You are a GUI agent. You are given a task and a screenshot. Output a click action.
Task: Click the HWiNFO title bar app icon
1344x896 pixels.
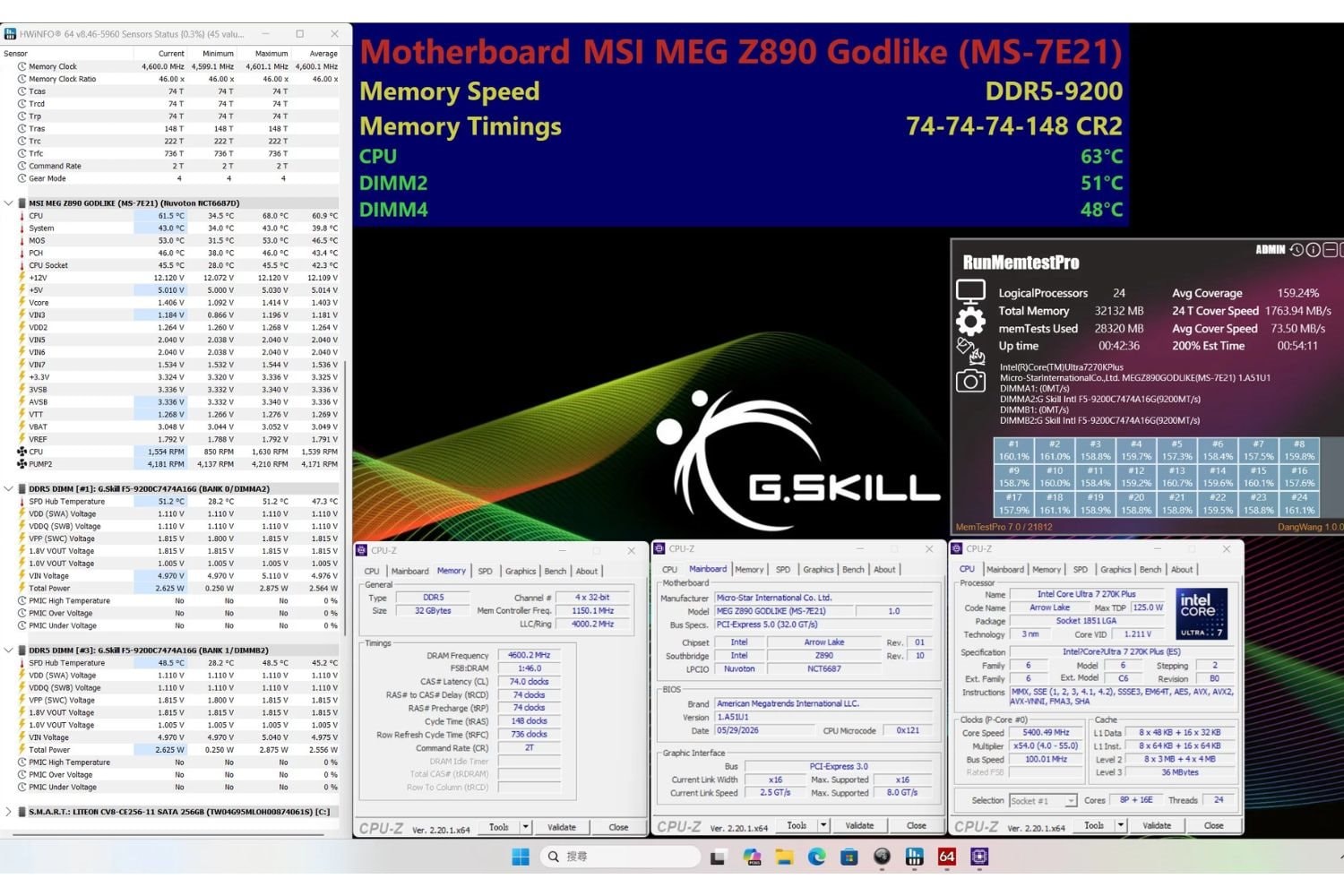10,34
